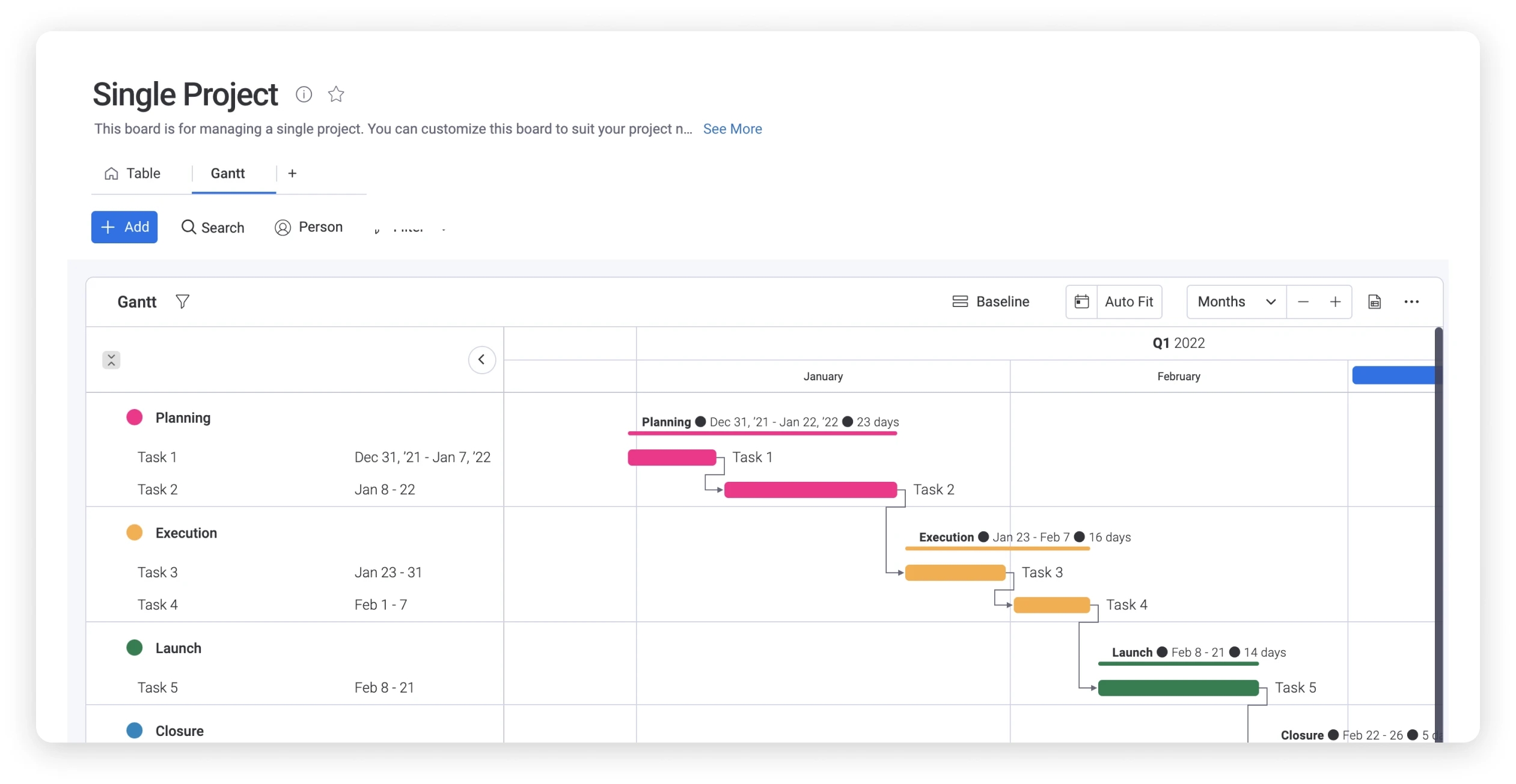Click the board info icon
The height and width of the screenshot is (784, 1516).
pos(304,94)
